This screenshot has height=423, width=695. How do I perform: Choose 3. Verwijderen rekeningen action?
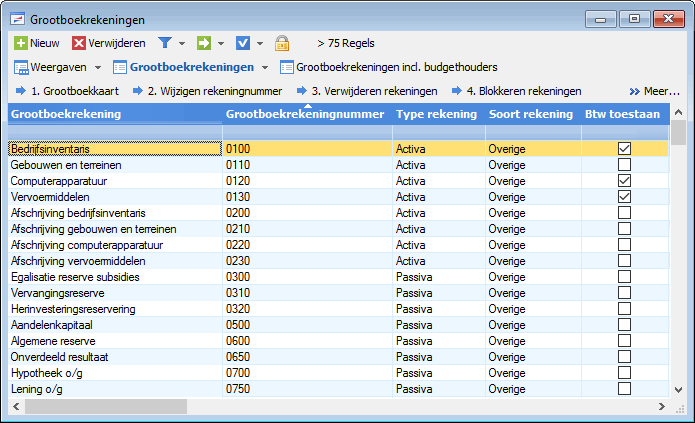click(x=367, y=91)
